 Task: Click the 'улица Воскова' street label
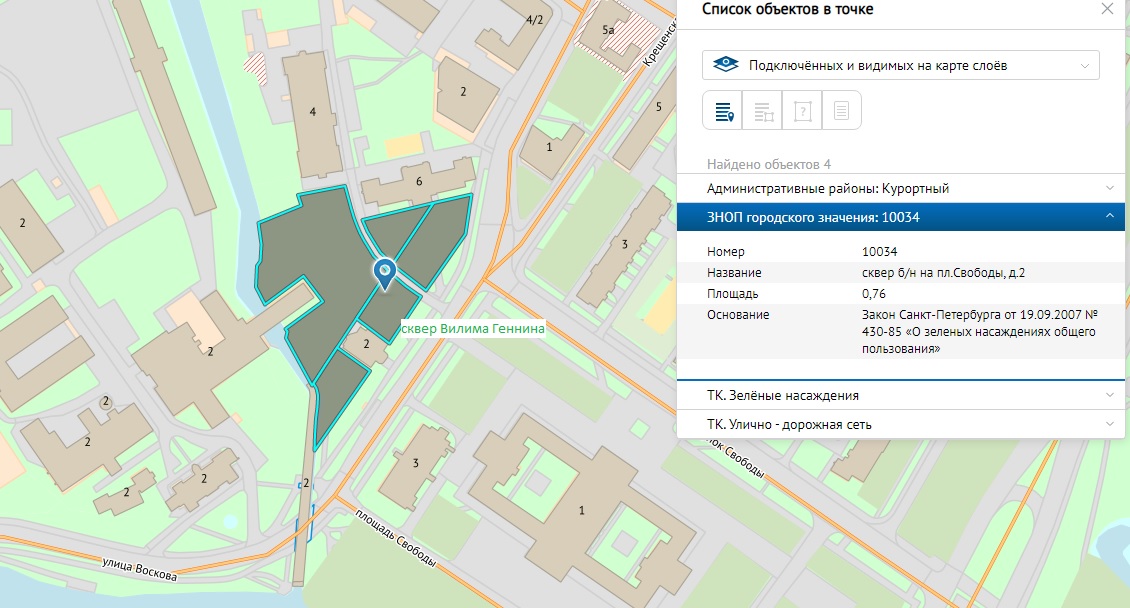pyautogui.click(x=140, y=570)
